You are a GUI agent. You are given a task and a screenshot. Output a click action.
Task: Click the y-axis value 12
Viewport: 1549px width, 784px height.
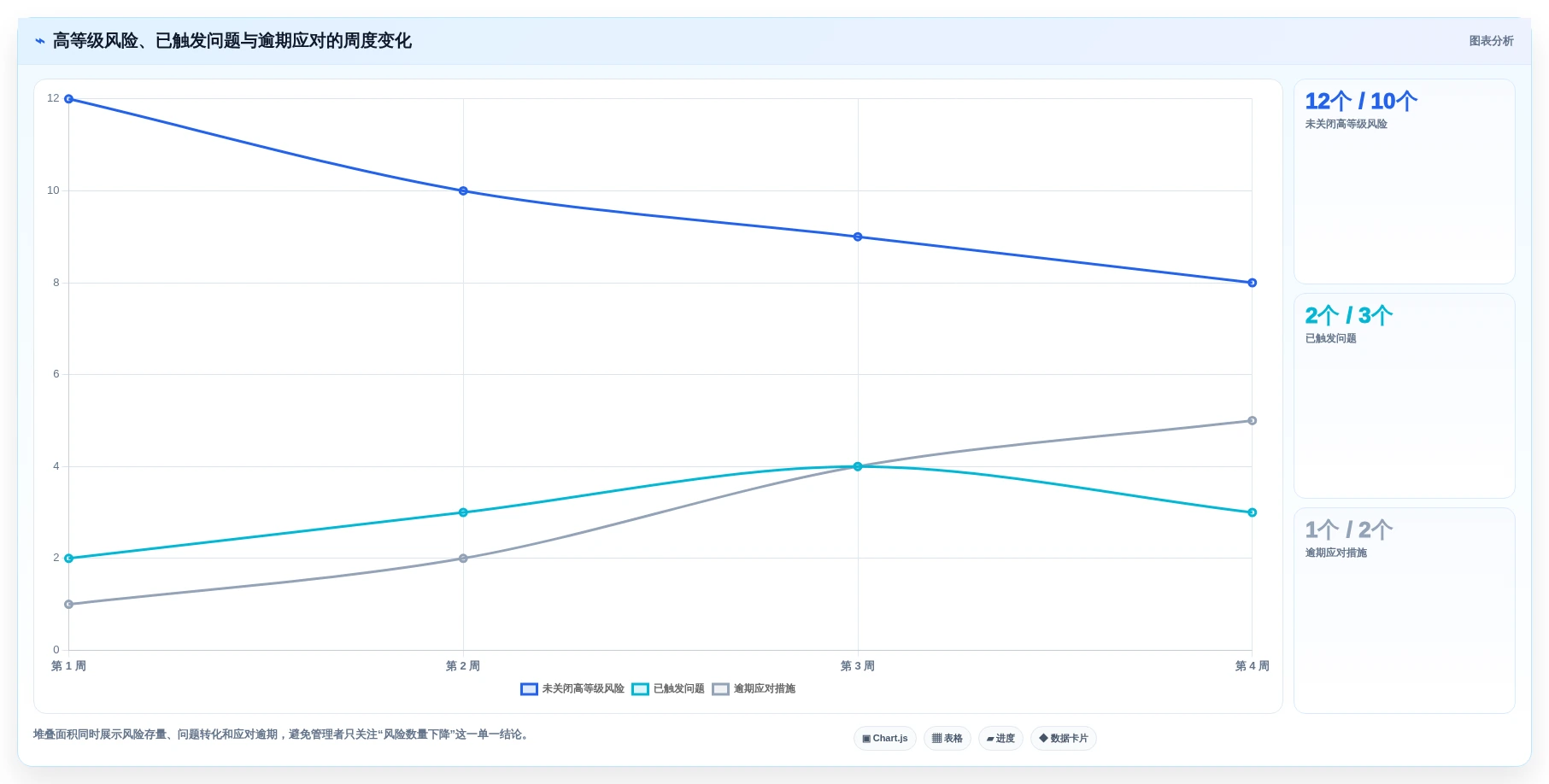[x=53, y=98]
